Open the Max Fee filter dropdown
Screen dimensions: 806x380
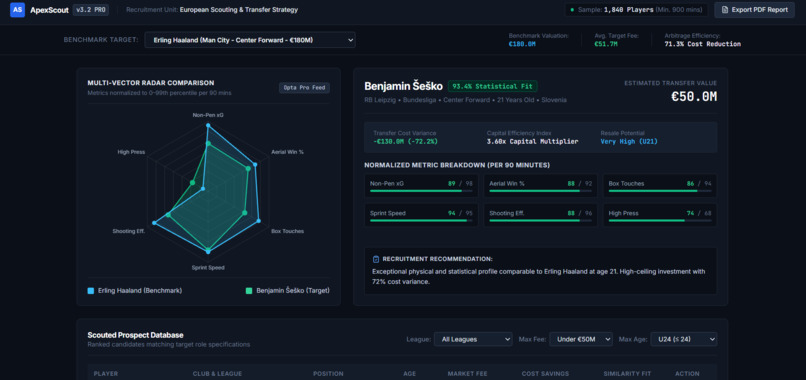581,339
